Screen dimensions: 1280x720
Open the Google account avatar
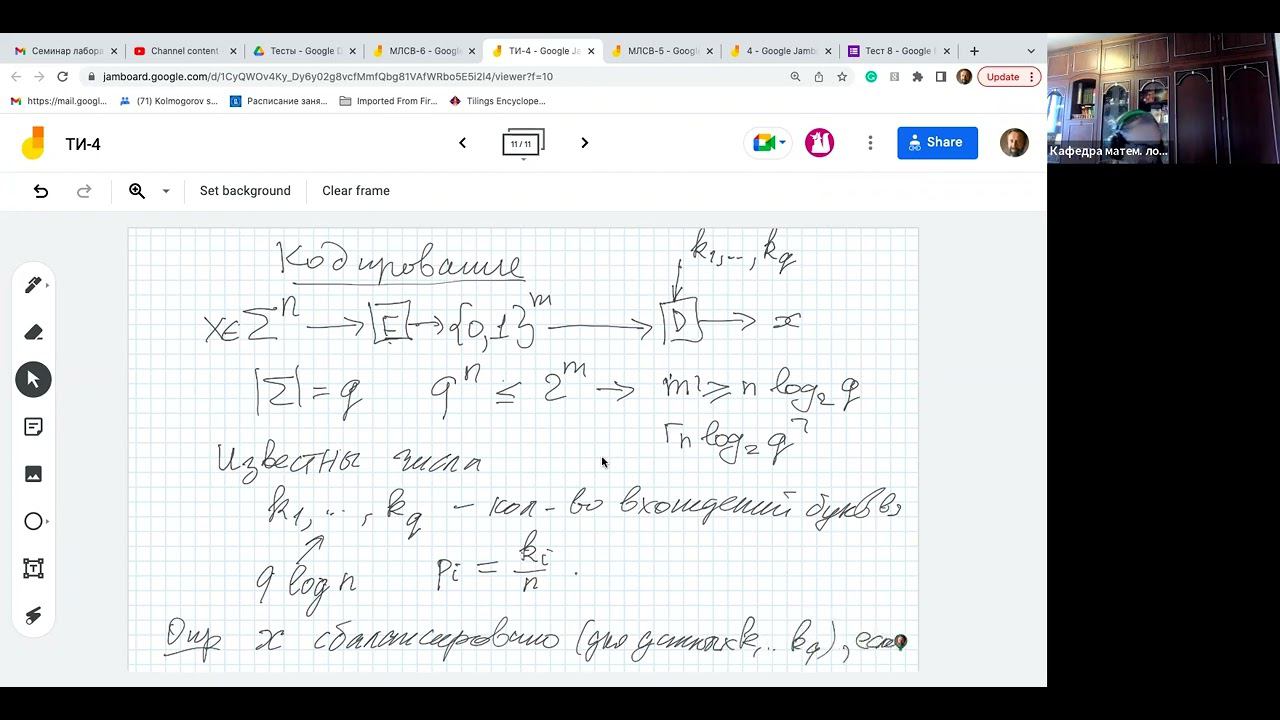point(1014,143)
